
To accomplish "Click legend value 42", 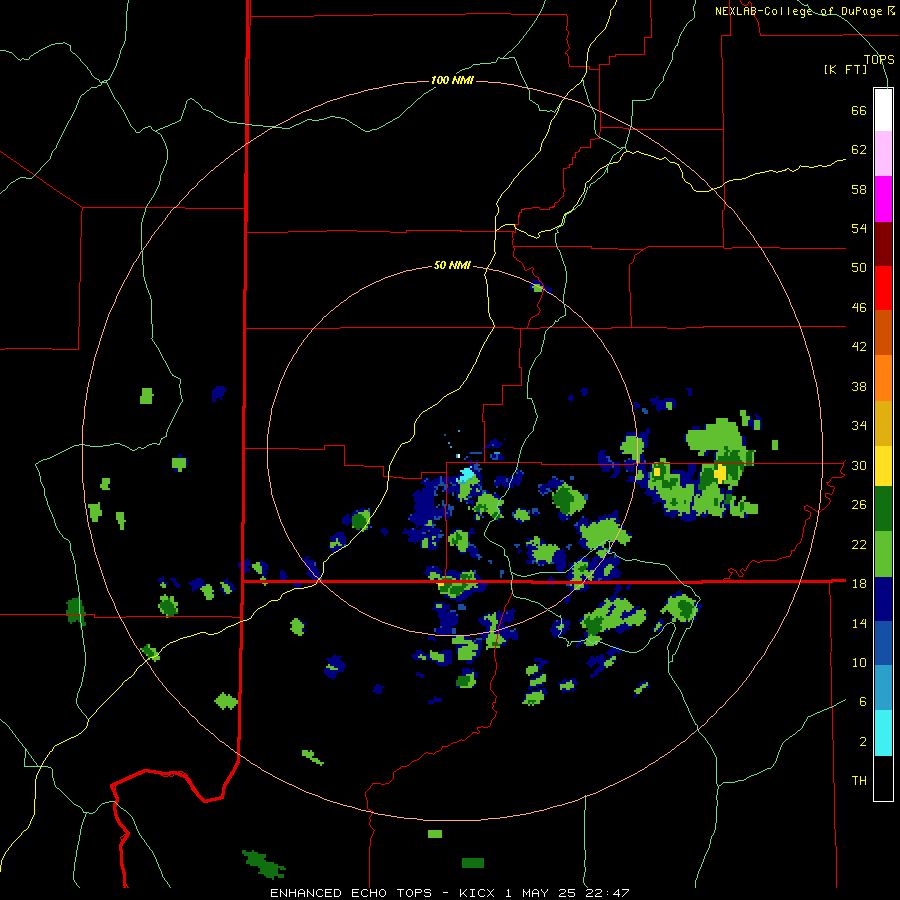I will tap(859, 347).
